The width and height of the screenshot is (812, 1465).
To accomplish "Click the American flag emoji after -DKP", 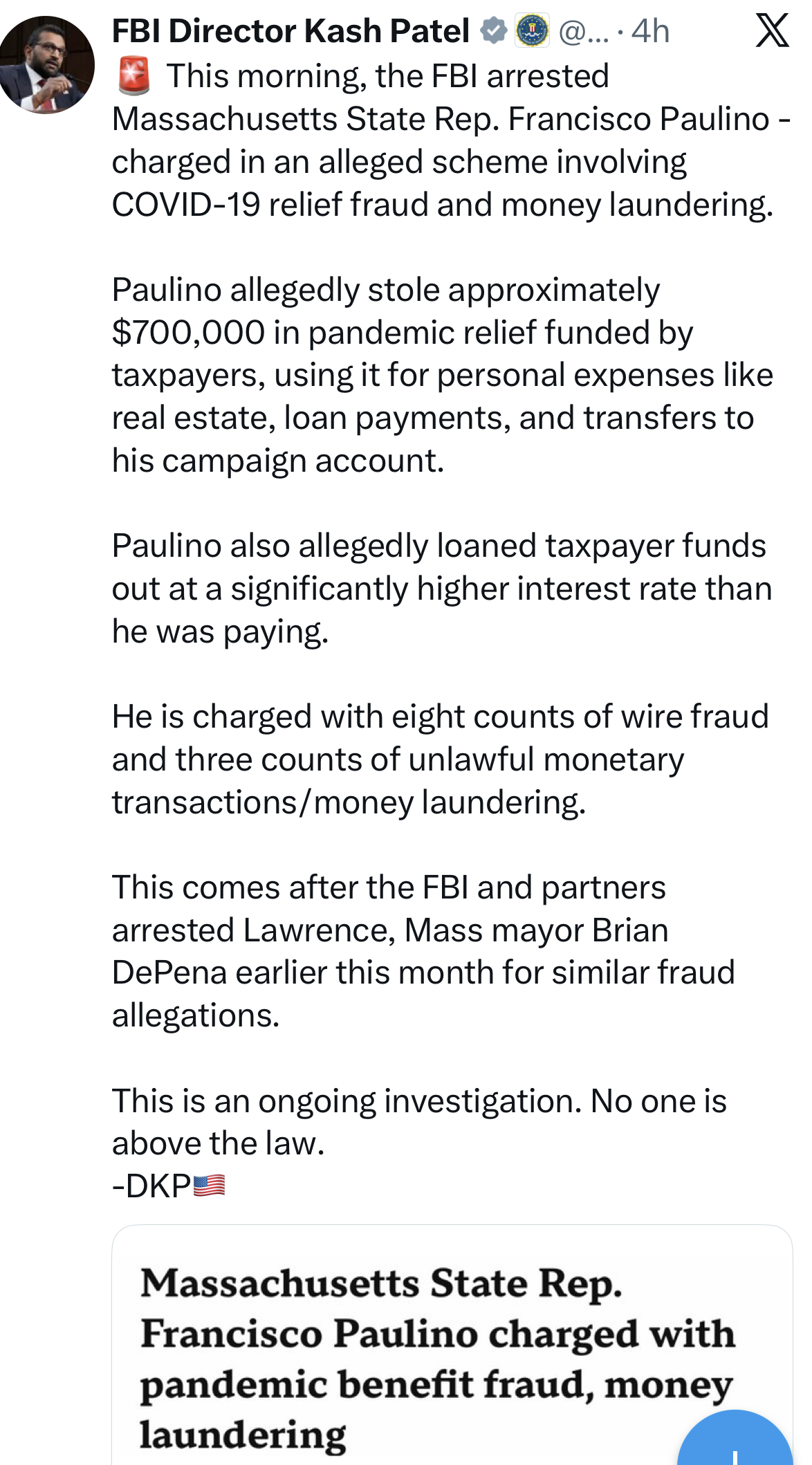I will pos(210,1186).
